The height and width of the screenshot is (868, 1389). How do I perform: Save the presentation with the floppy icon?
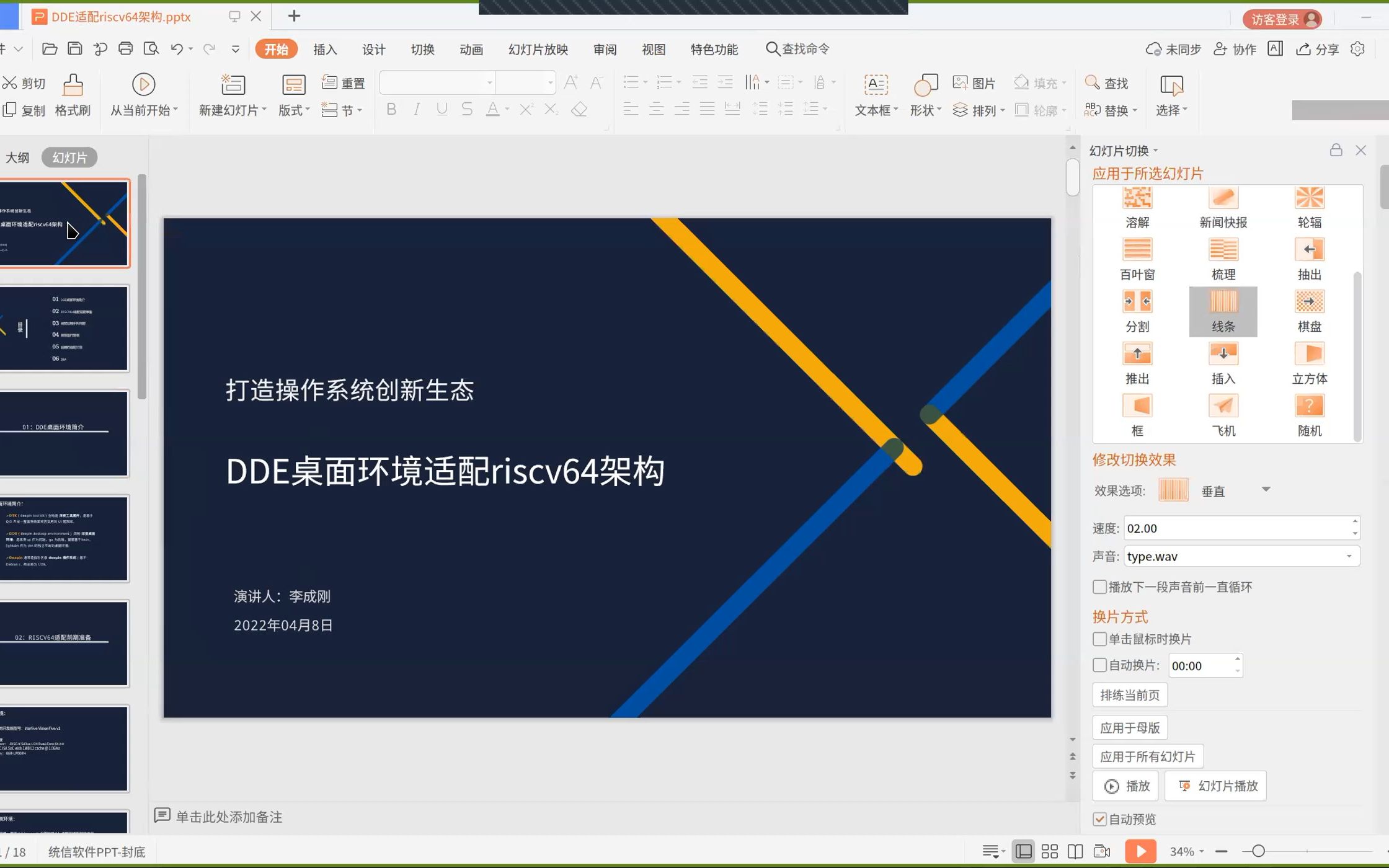pos(75,49)
